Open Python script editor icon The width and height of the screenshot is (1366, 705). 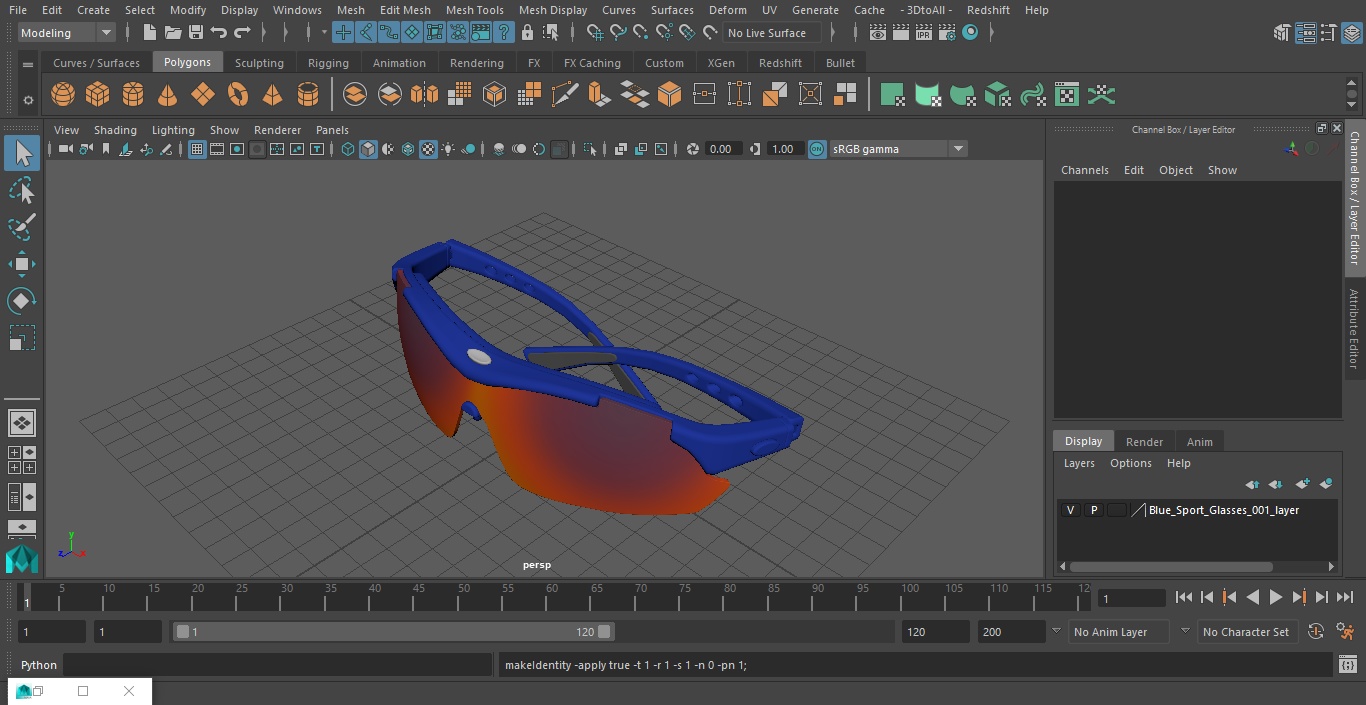(x=1348, y=665)
